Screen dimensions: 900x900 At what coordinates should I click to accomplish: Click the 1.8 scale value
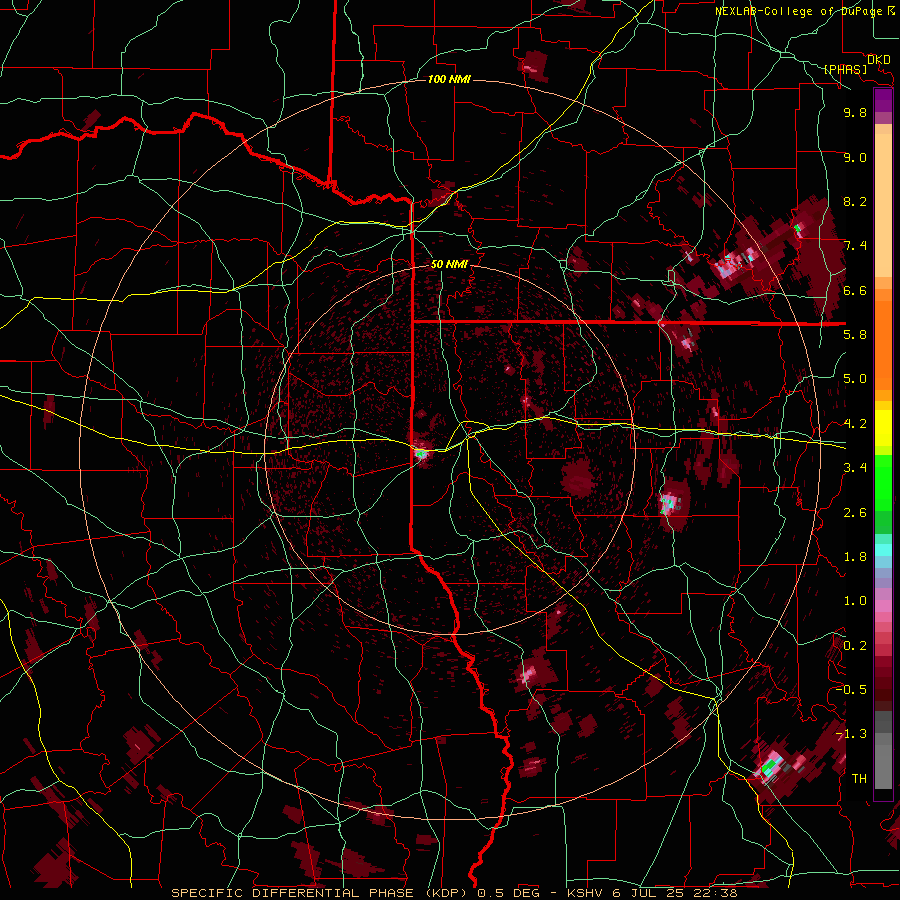click(x=855, y=557)
